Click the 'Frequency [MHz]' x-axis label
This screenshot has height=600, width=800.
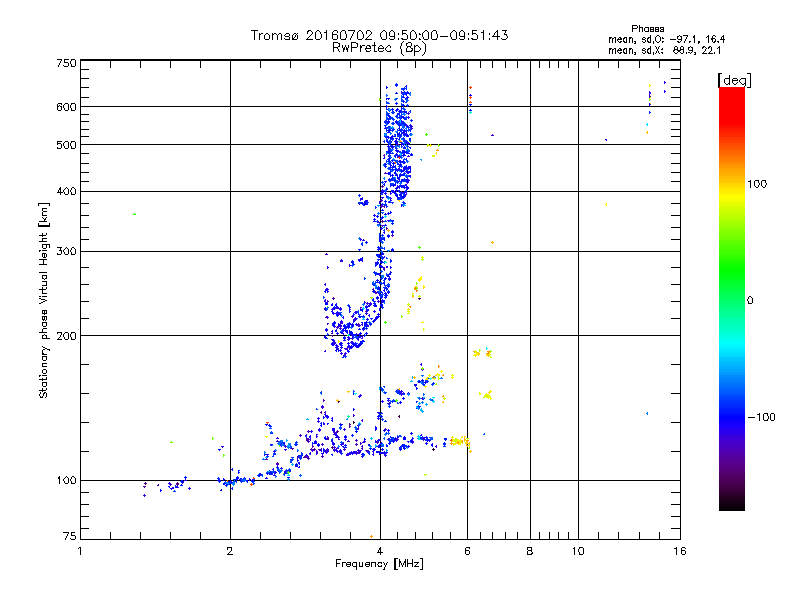click(x=379, y=564)
